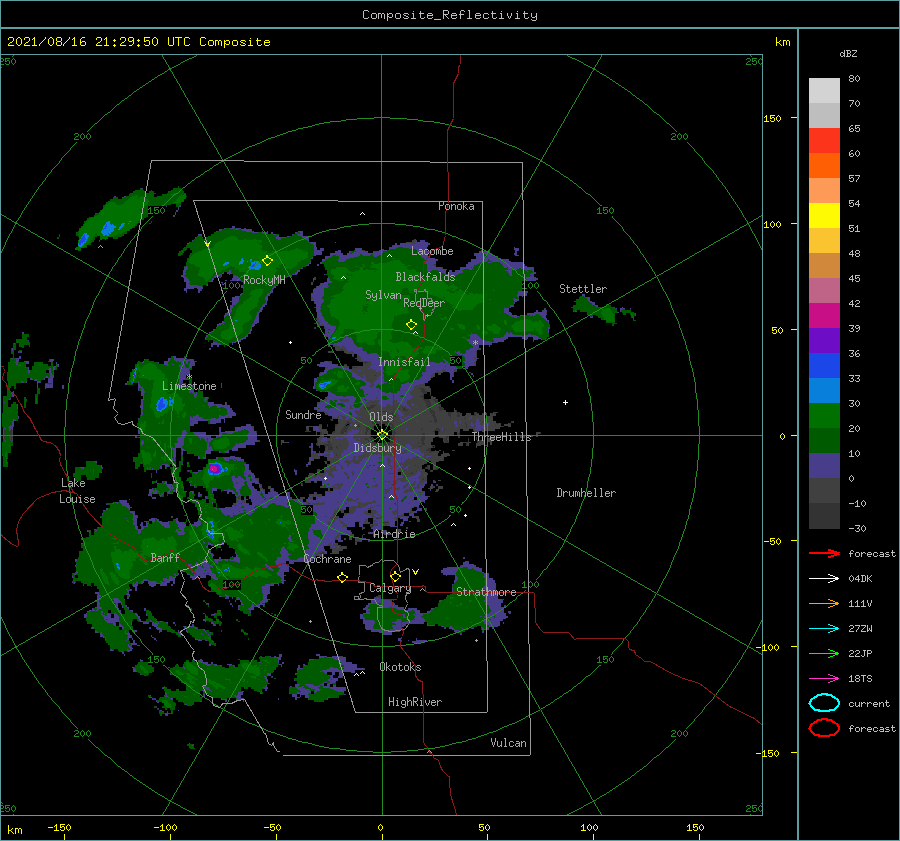900x841 pixels.
Task: Click the white 04DK arrow legend icon
Action: tap(824, 579)
